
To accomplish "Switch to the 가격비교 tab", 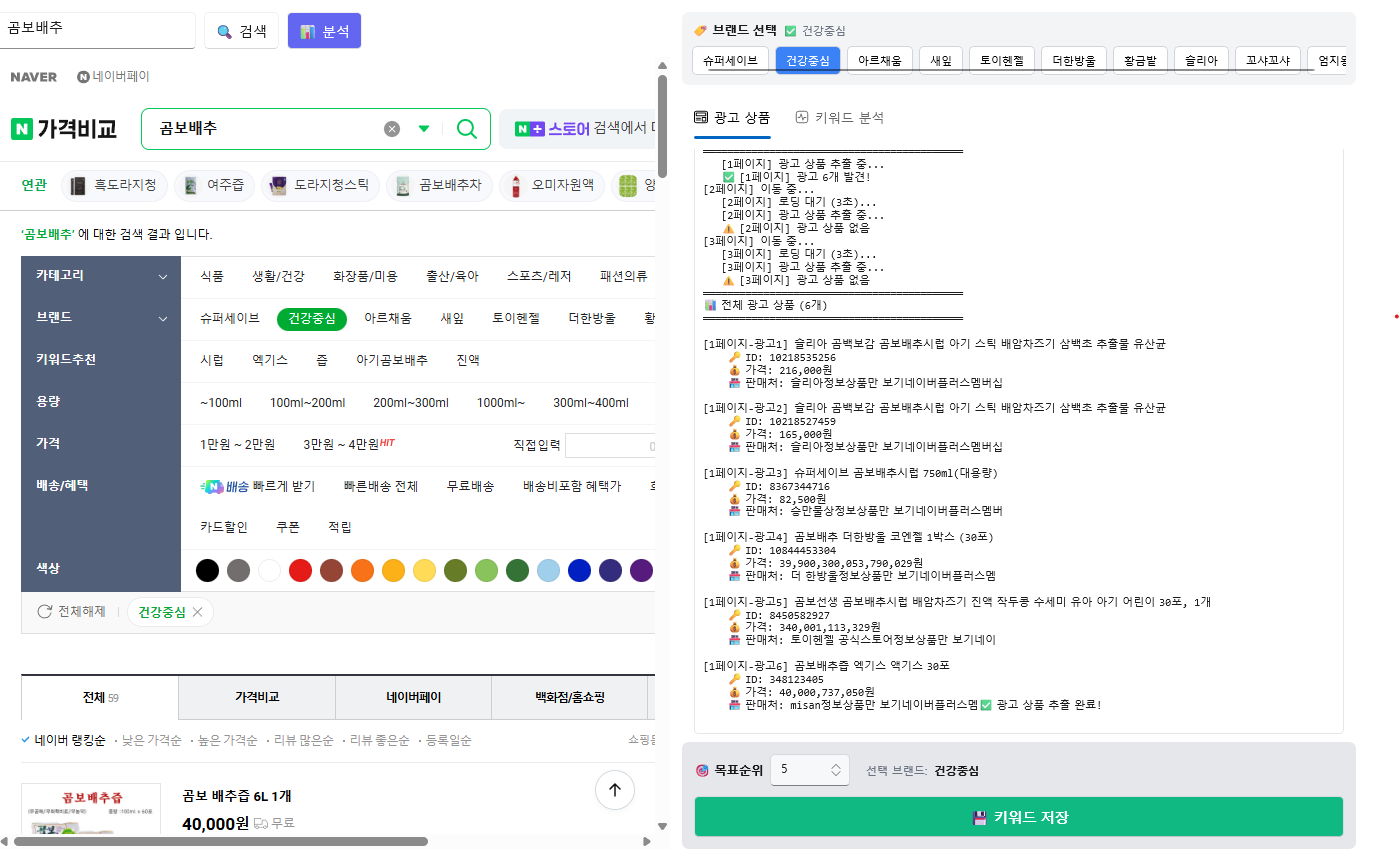I will 256,696.
